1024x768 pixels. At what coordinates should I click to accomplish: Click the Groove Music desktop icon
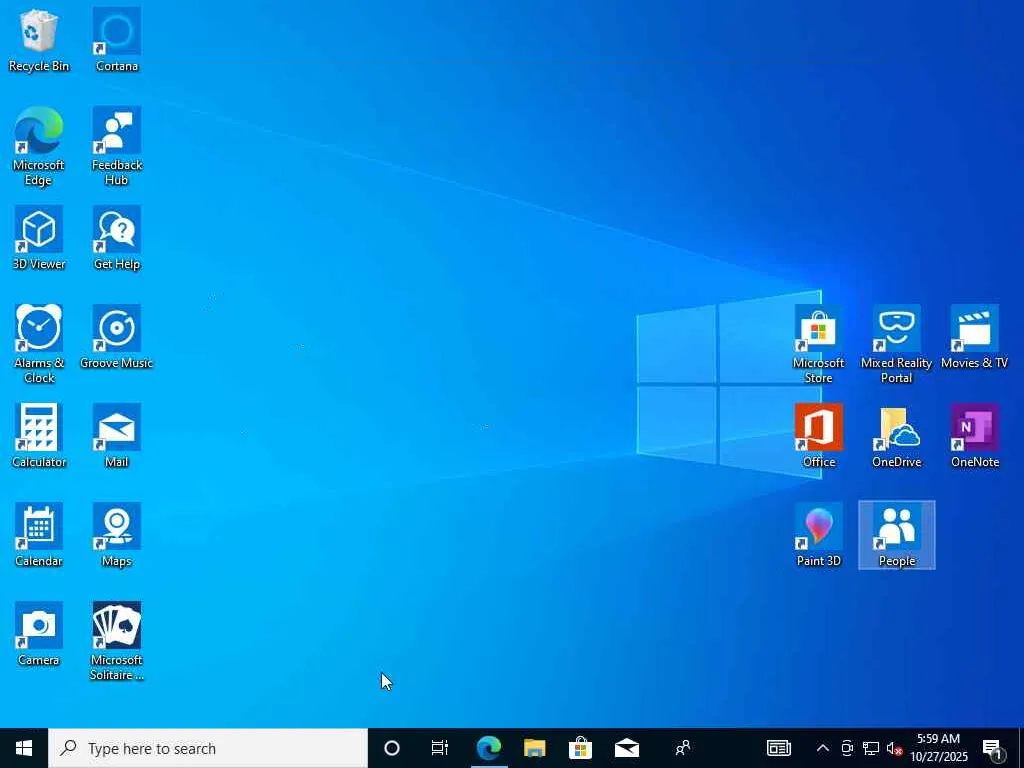pos(117,338)
